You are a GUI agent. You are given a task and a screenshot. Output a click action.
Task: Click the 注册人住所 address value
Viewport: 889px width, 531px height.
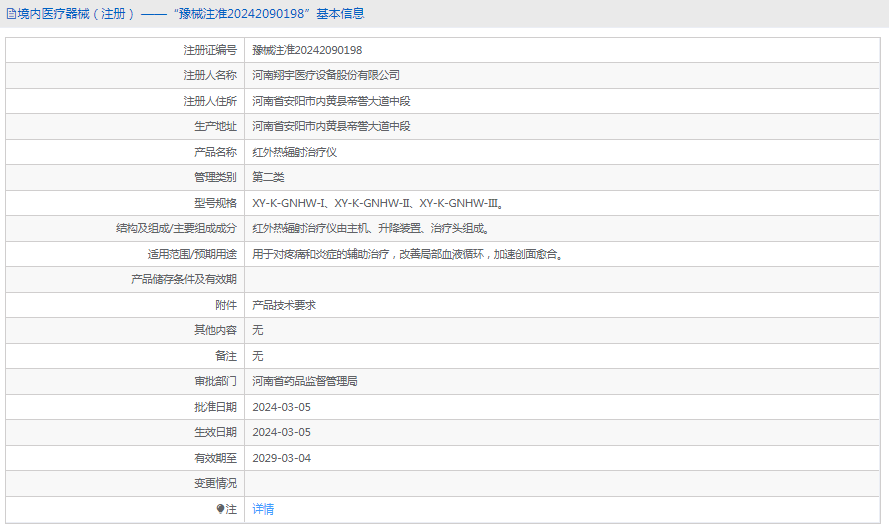pos(331,101)
